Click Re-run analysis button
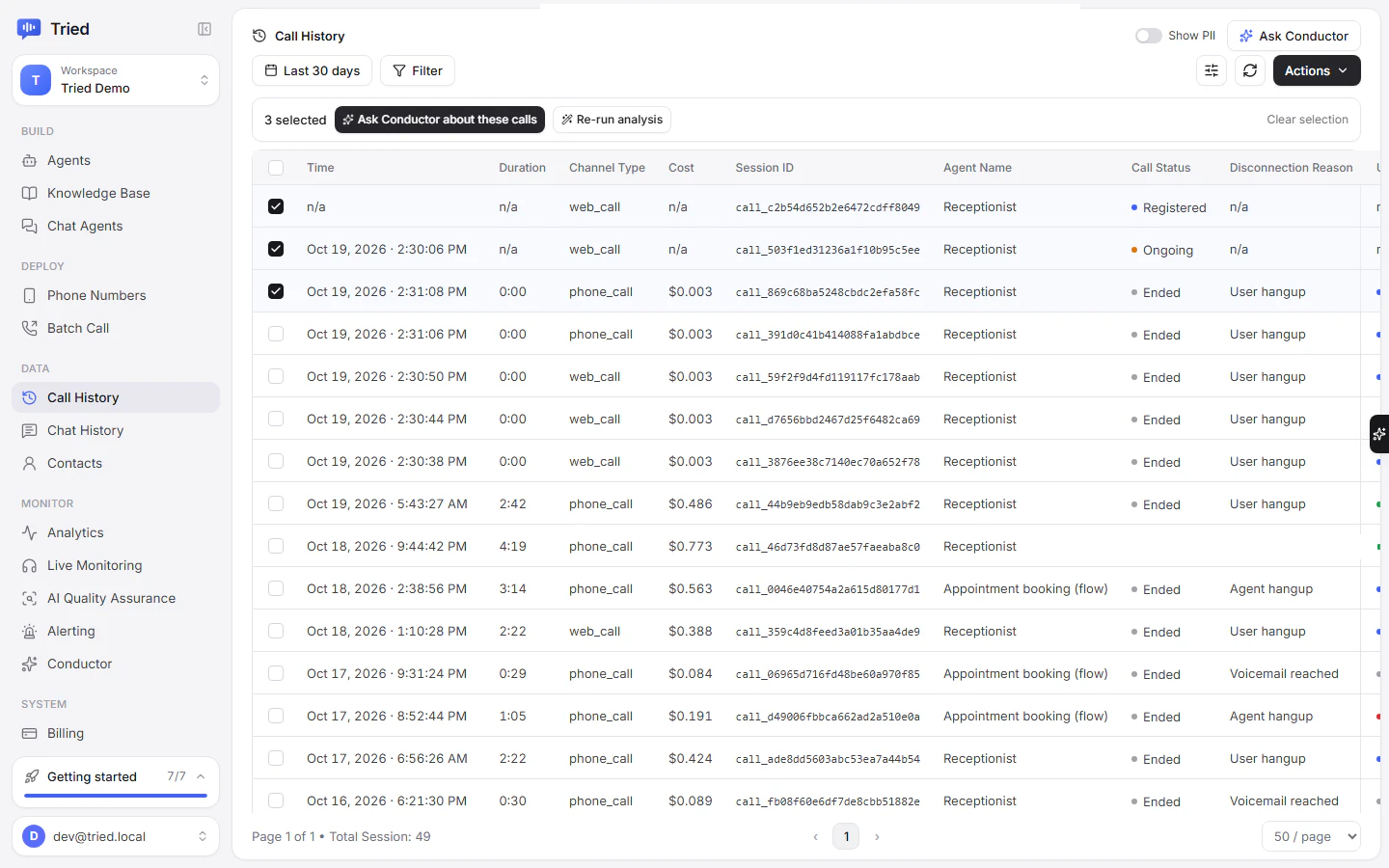 pos(612,120)
